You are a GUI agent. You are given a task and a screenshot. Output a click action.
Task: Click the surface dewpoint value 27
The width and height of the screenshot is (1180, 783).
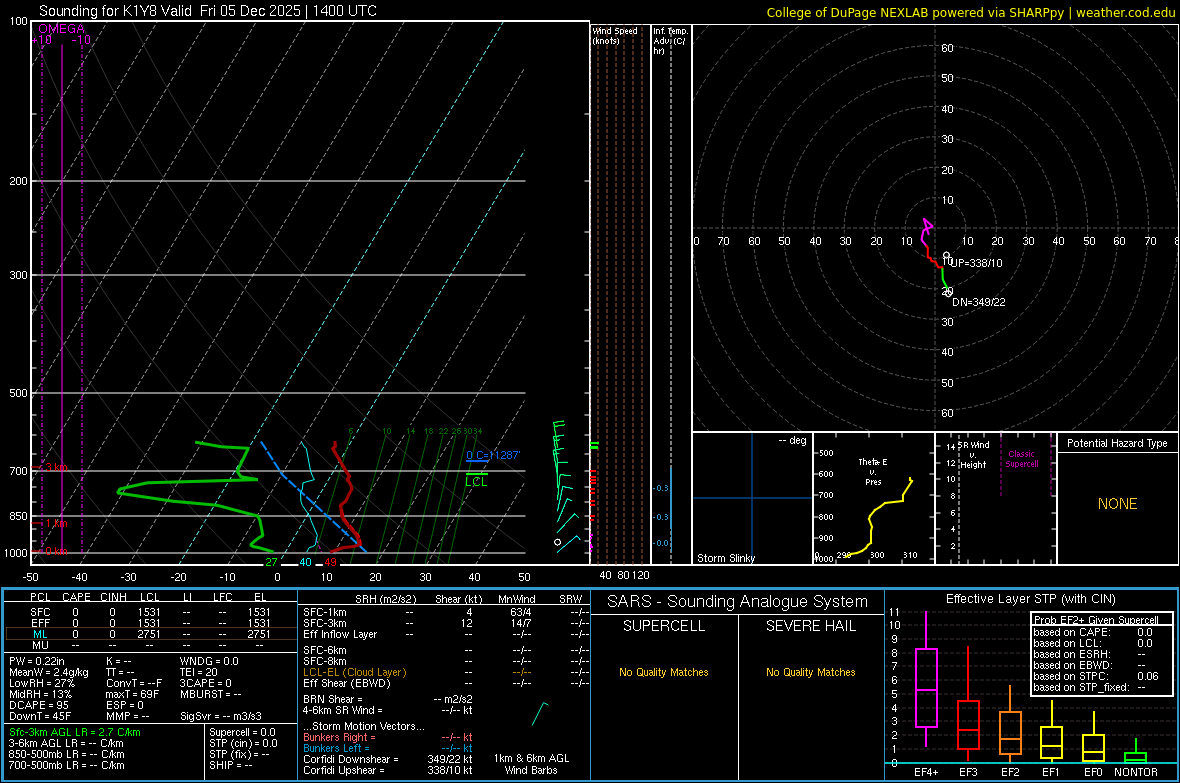(271, 562)
